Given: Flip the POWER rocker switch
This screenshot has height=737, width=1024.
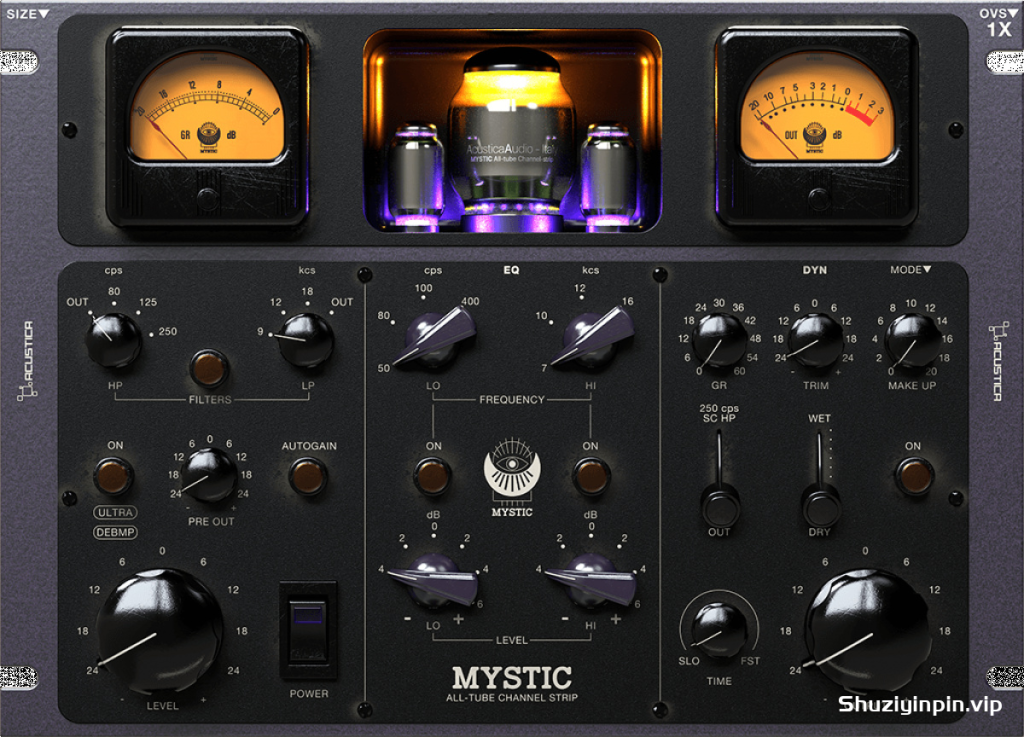Looking at the screenshot, I should (x=308, y=631).
